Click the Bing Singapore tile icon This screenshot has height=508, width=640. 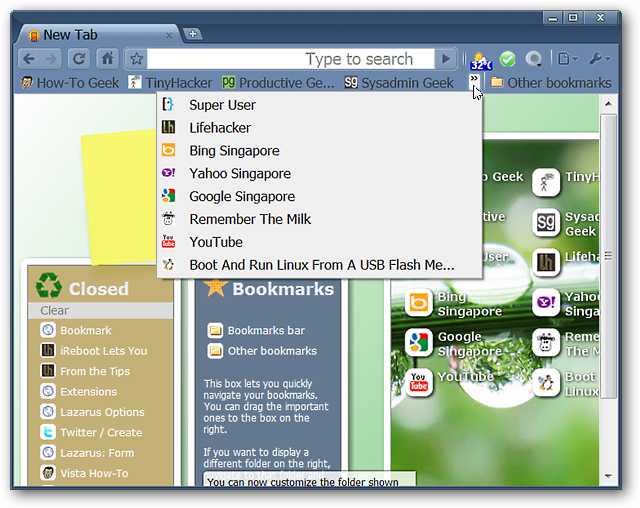click(x=419, y=303)
